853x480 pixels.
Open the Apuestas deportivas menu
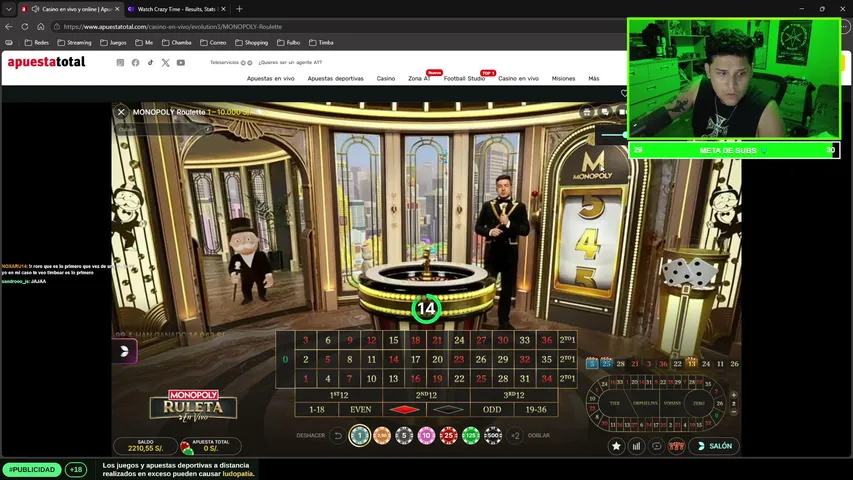[336, 78]
